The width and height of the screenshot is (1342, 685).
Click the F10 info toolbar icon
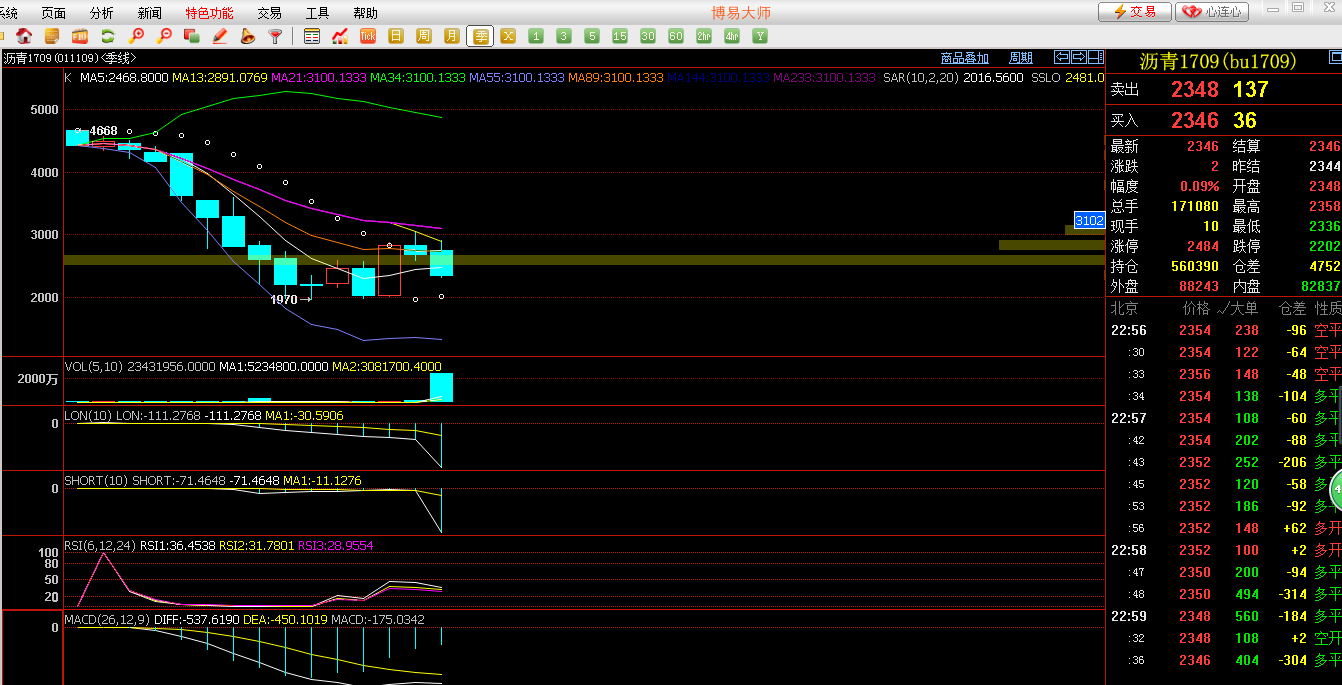[79, 36]
